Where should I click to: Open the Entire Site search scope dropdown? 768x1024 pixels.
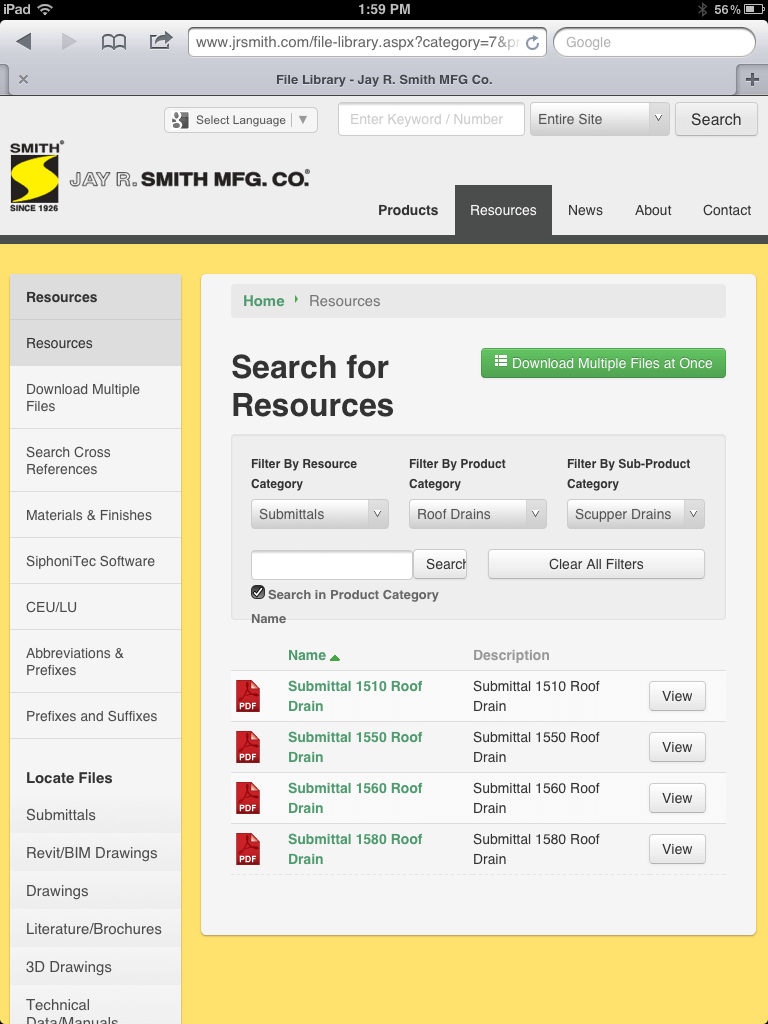click(599, 119)
